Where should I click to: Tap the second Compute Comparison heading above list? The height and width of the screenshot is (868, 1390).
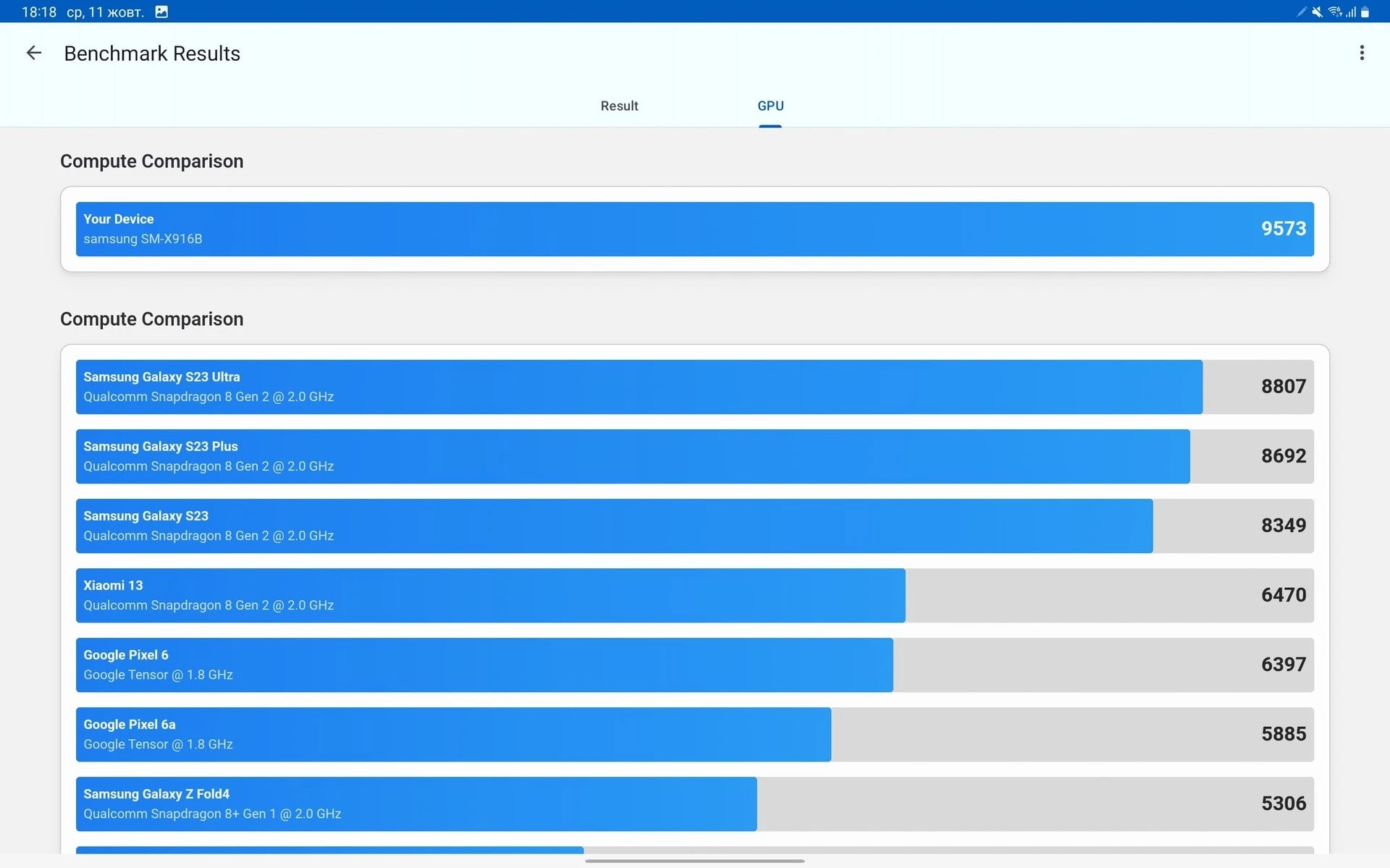[x=151, y=319]
